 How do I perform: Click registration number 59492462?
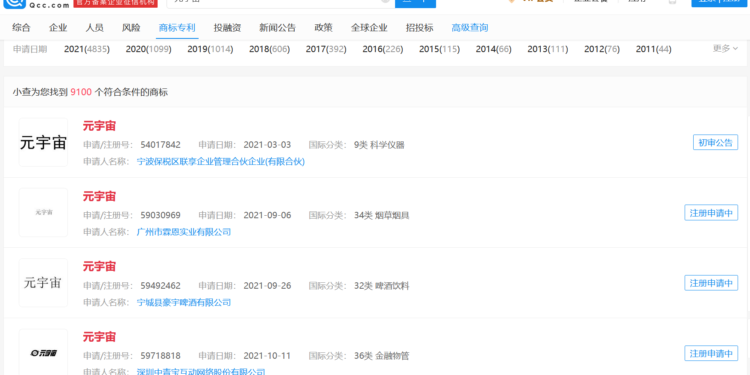[x=161, y=286]
